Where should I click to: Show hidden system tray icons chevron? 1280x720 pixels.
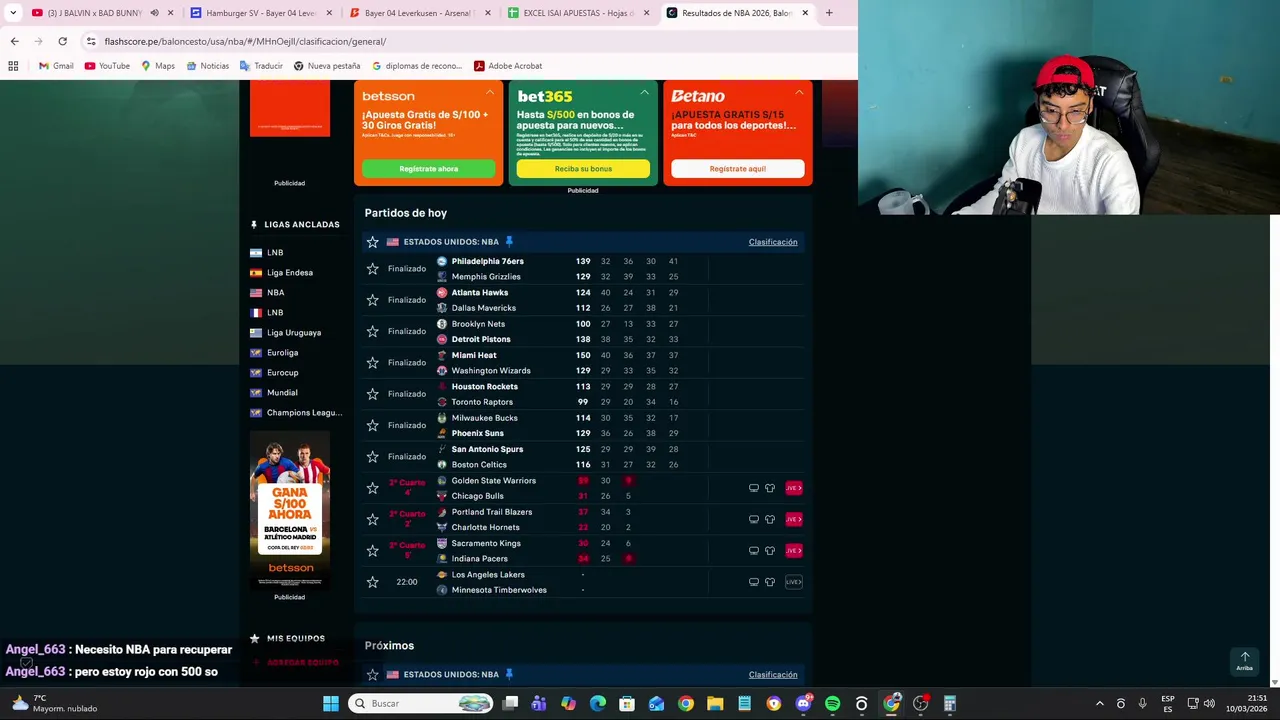tap(1099, 704)
